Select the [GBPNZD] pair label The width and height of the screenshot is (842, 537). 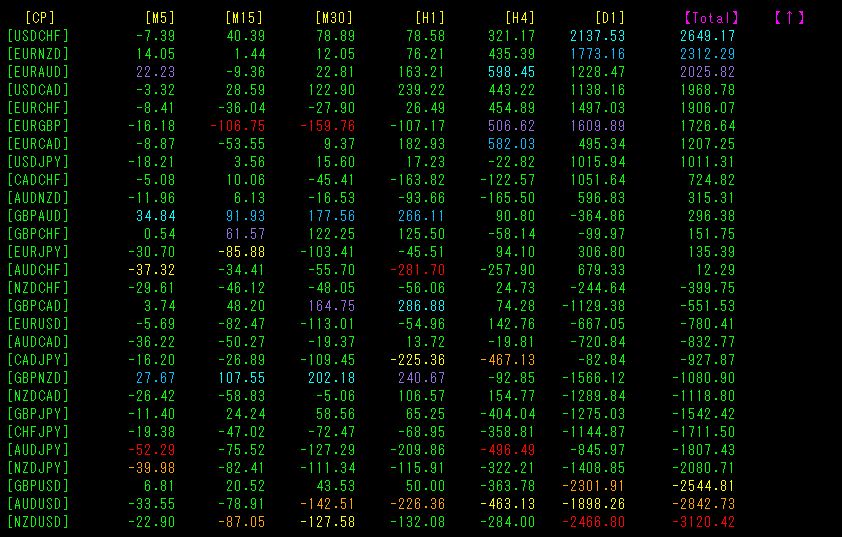(38, 378)
